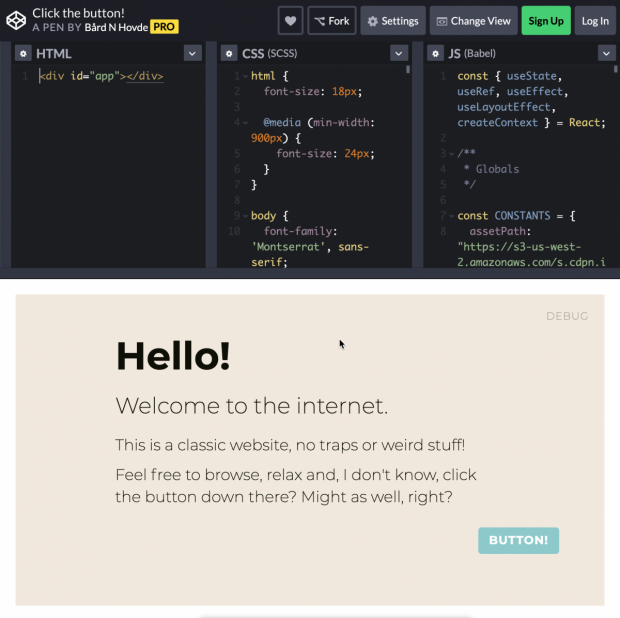The image size is (620, 618).
Task: Open JS editor settings gear
Action: [435, 53]
